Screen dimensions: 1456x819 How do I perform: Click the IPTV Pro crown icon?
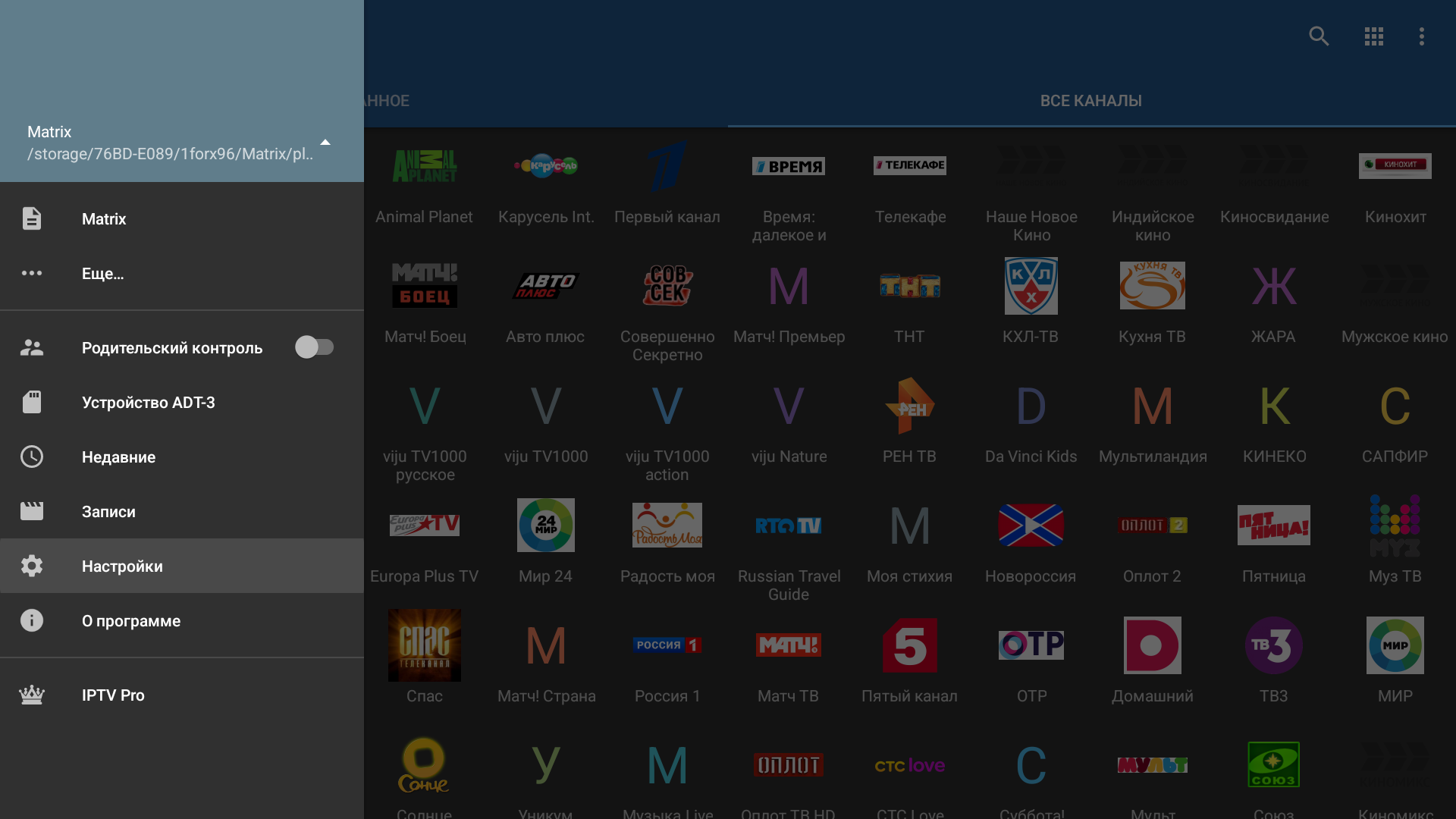pos(32,695)
